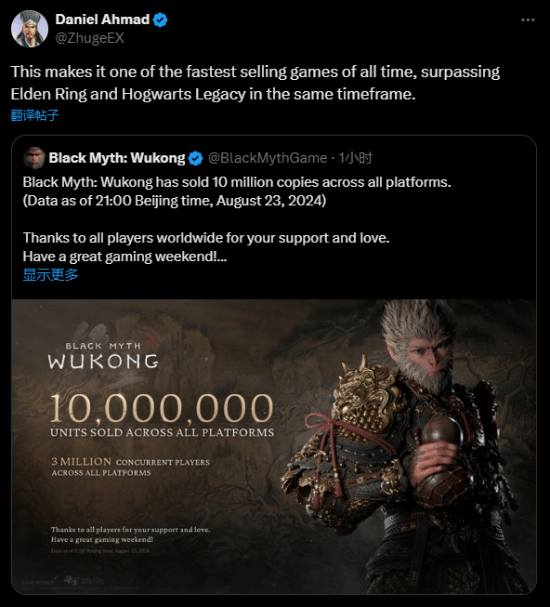Click Daniel Ahmad's profile avatar

point(29,29)
